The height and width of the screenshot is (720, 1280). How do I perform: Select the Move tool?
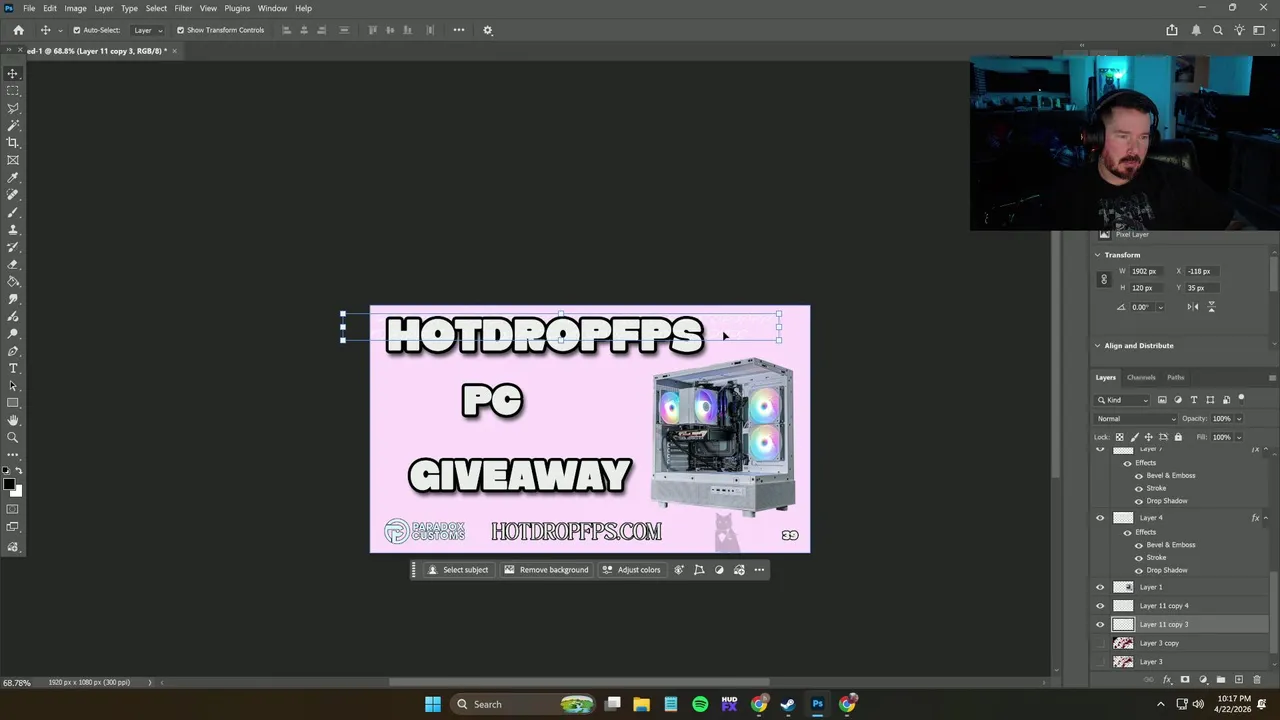(13, 74)
